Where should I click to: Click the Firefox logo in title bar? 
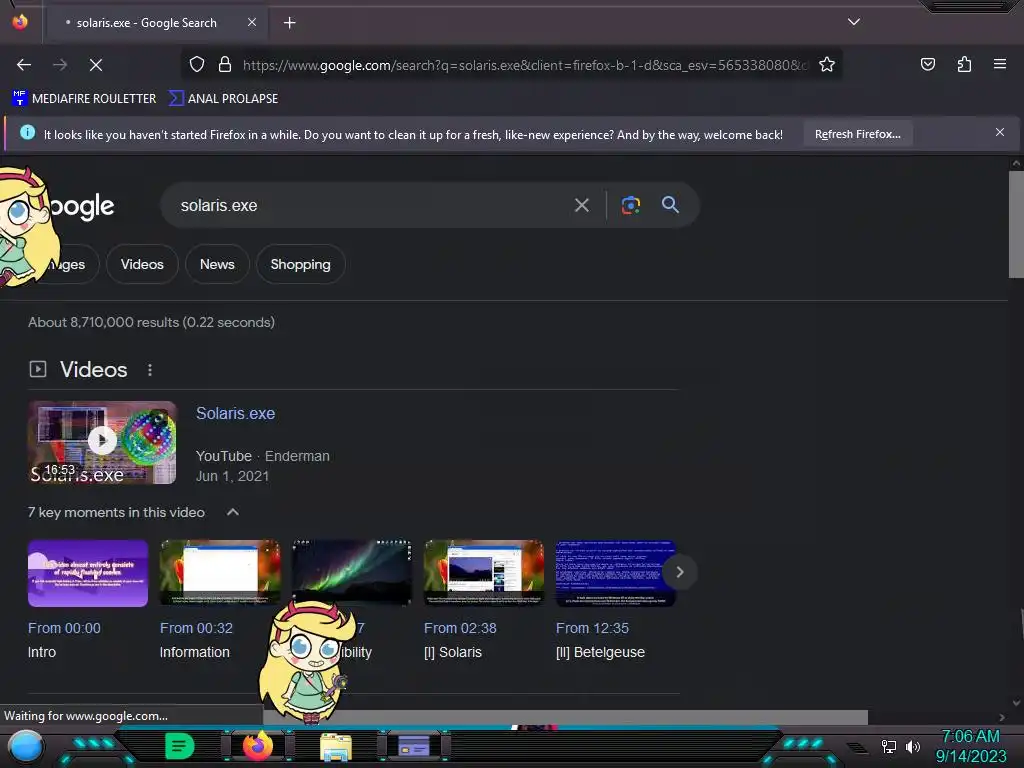pos(20,22)
